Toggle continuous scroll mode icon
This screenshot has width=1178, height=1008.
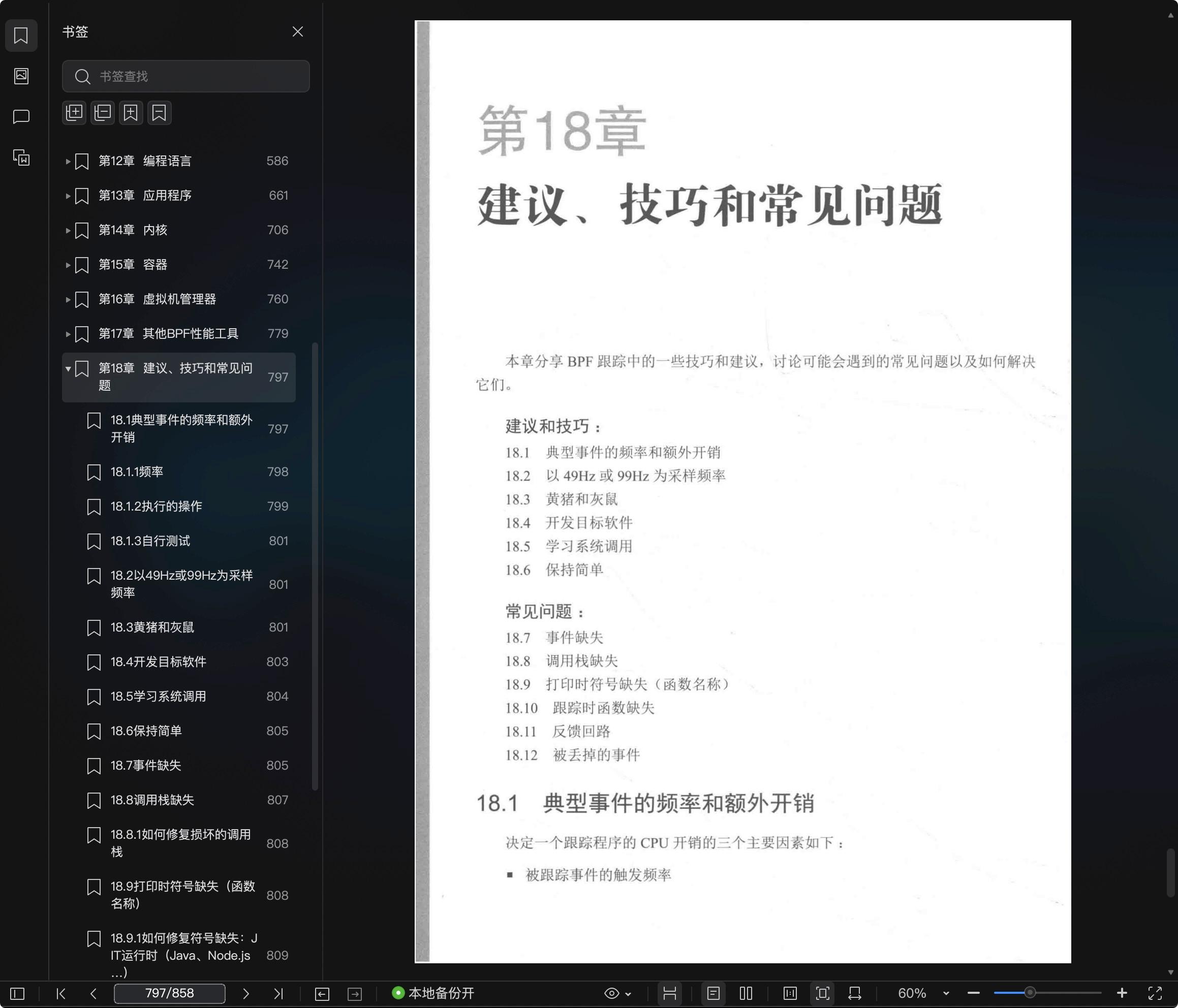click(670, 993)
